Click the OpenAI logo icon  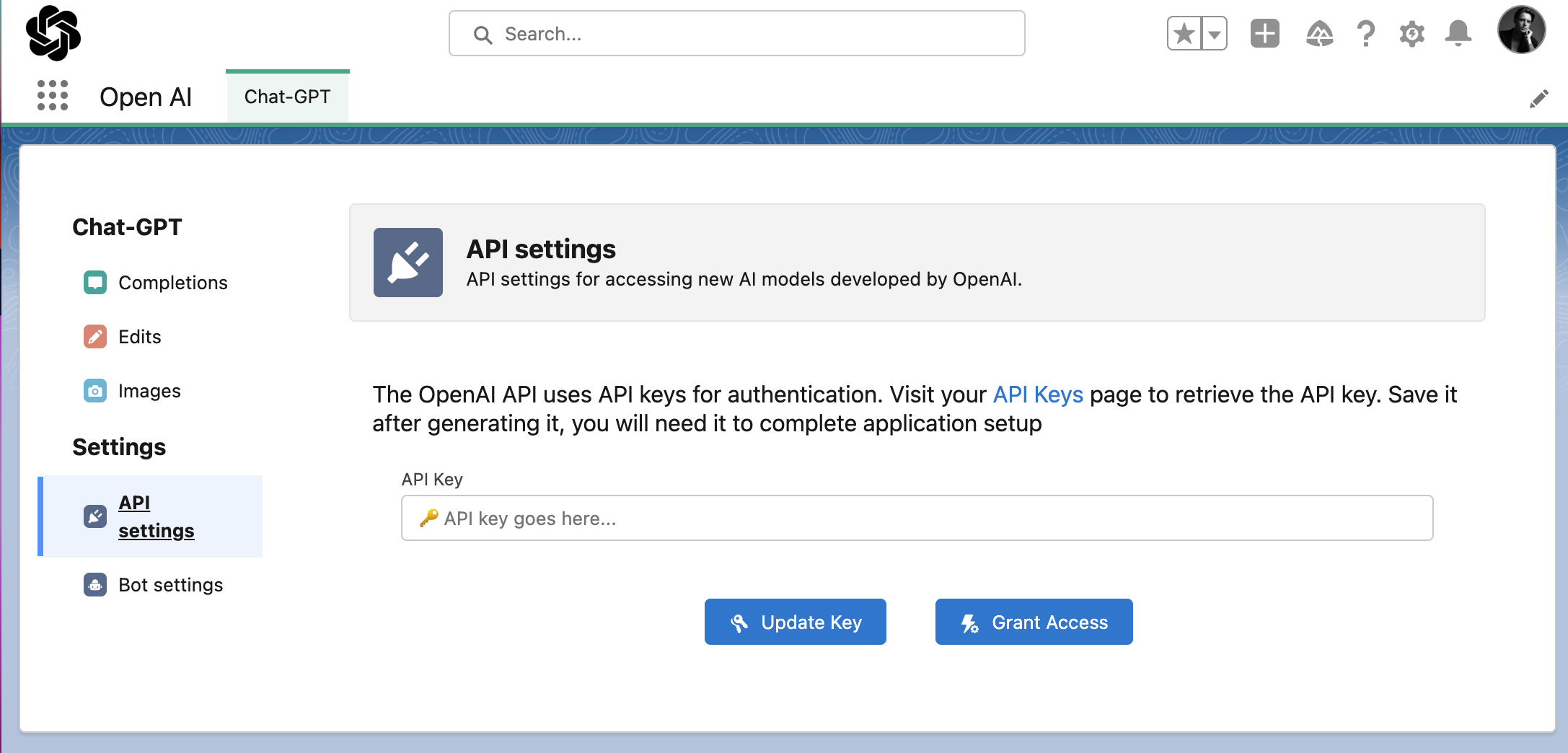[53, 32]
